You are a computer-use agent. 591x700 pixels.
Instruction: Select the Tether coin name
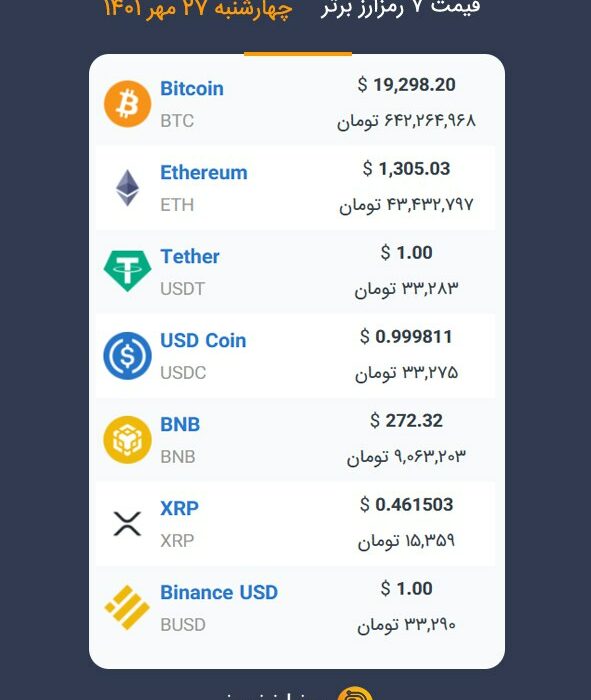pos(190,256)
